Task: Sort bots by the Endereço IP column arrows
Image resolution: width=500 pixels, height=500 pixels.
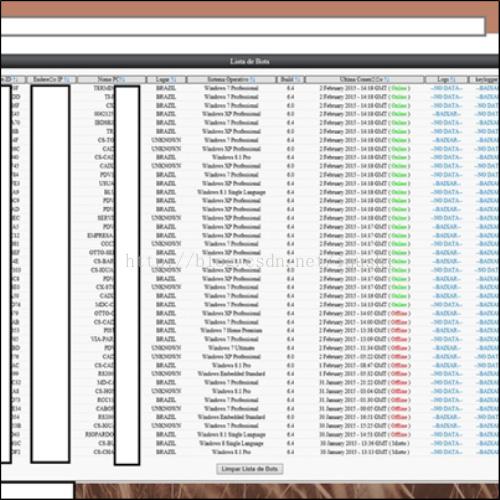Action: point(67,79)
